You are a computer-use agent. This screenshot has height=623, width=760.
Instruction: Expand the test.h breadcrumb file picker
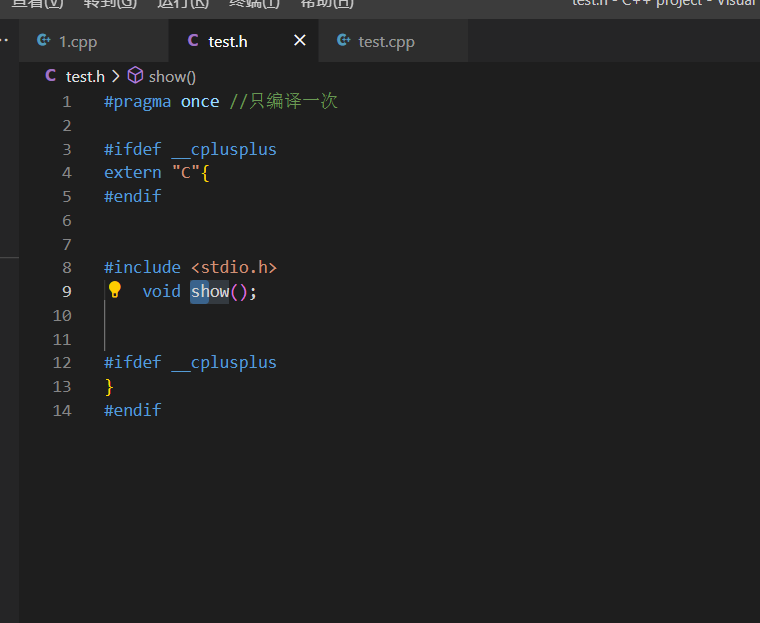[85, 76]
